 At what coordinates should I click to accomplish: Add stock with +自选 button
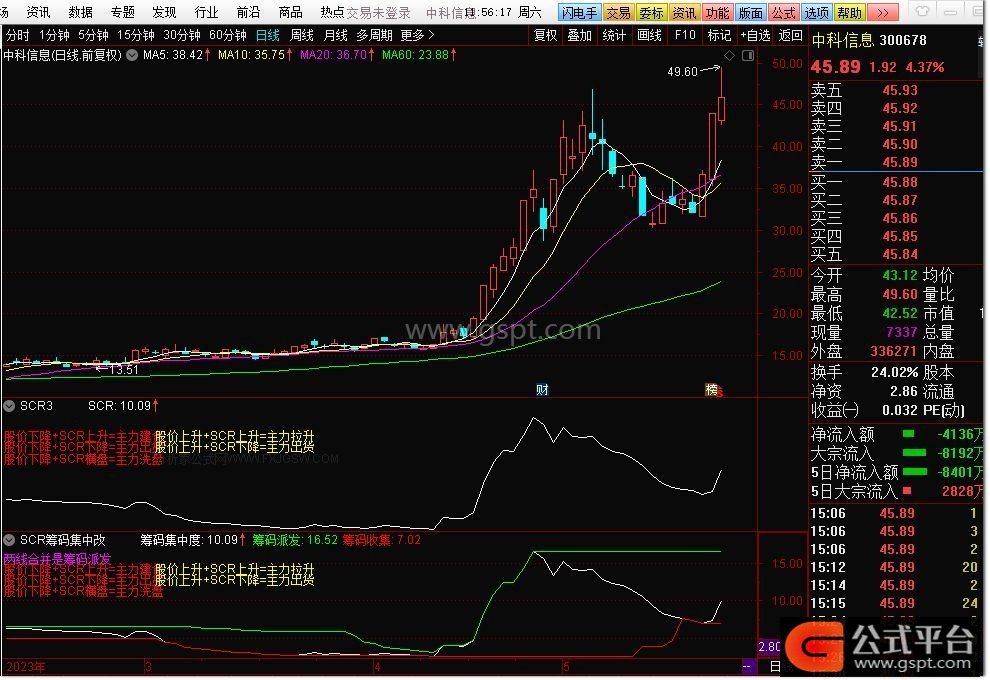tap(755, 35)
